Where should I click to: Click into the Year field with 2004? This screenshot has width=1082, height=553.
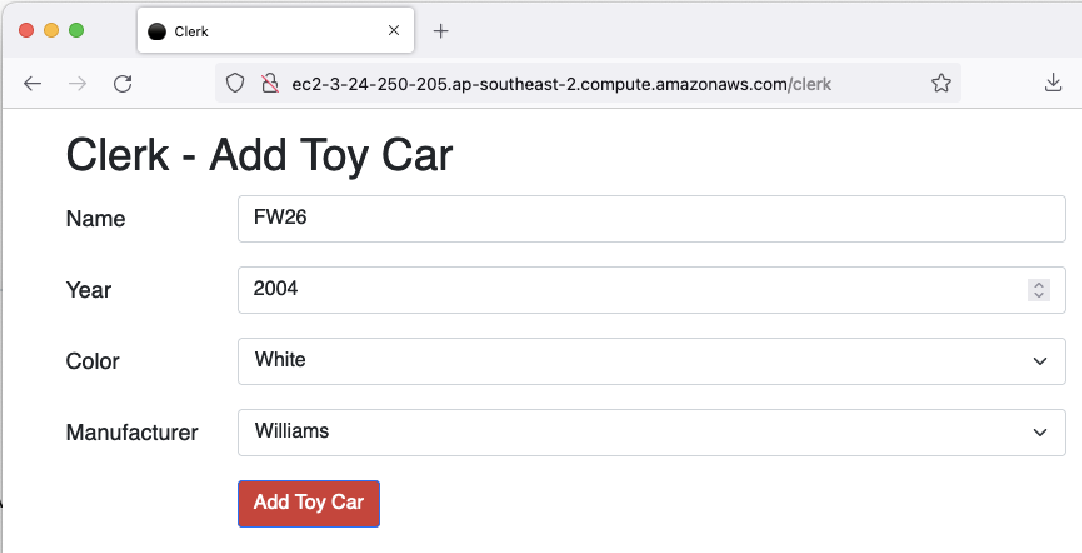pos(651,290)
